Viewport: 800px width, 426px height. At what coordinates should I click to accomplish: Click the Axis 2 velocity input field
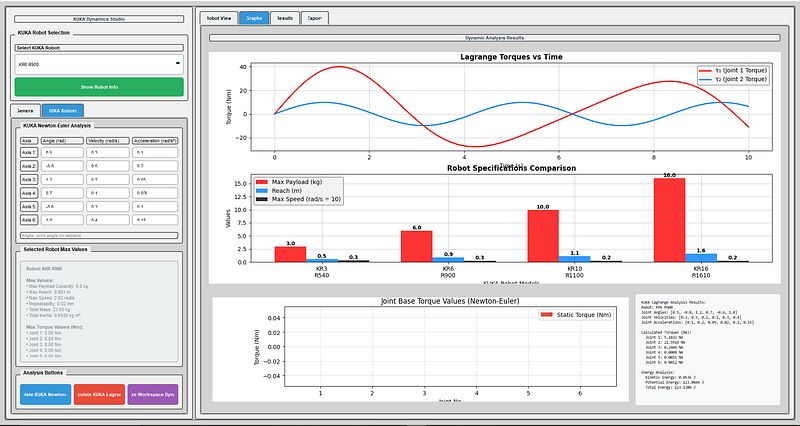point(107,166)
